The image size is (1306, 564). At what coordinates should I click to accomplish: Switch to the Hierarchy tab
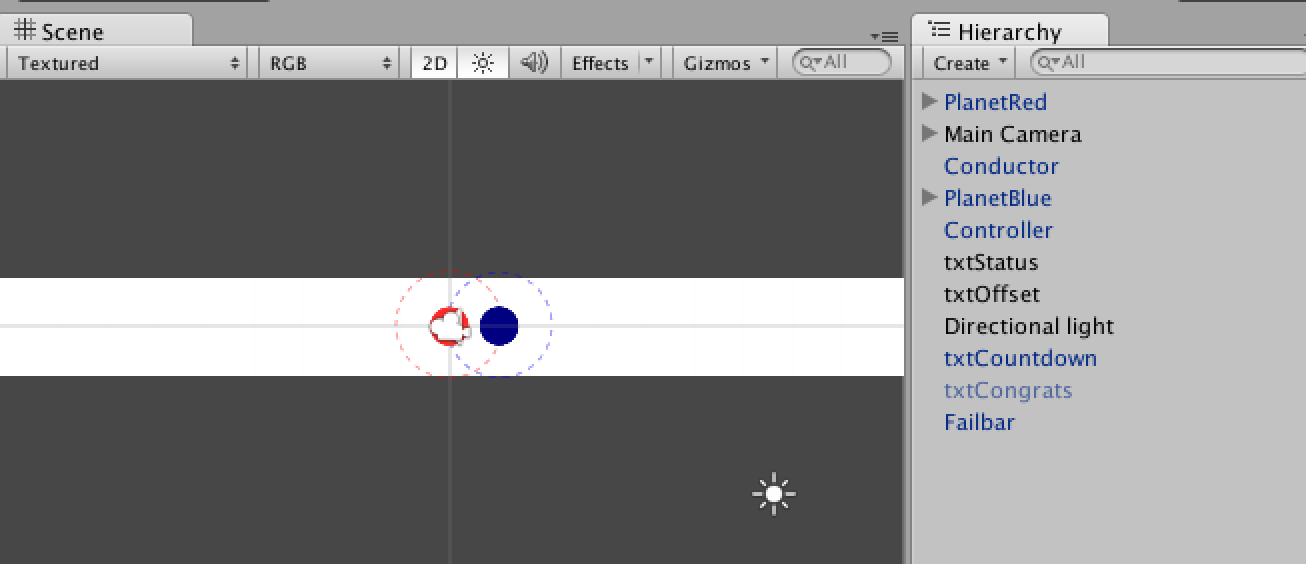1009,31
